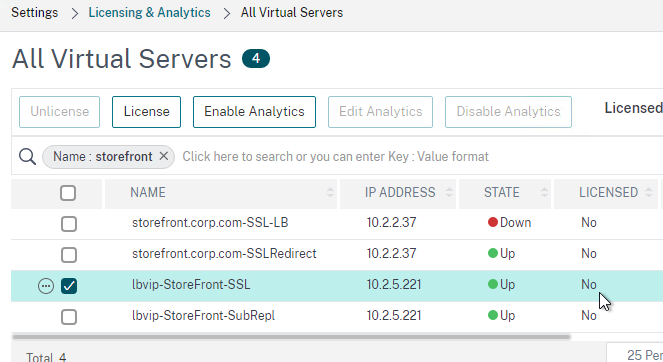Viewport: 663px width, 362px height.
Task: Remove the Name : storefront filter chip
Action: pos(164,156)
